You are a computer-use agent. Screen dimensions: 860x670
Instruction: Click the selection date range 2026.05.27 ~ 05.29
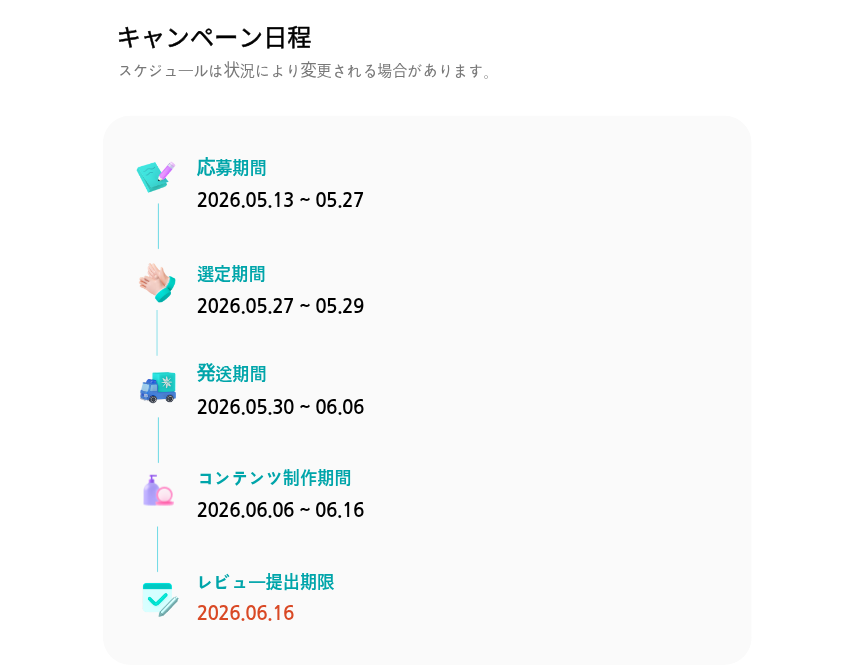280,306
